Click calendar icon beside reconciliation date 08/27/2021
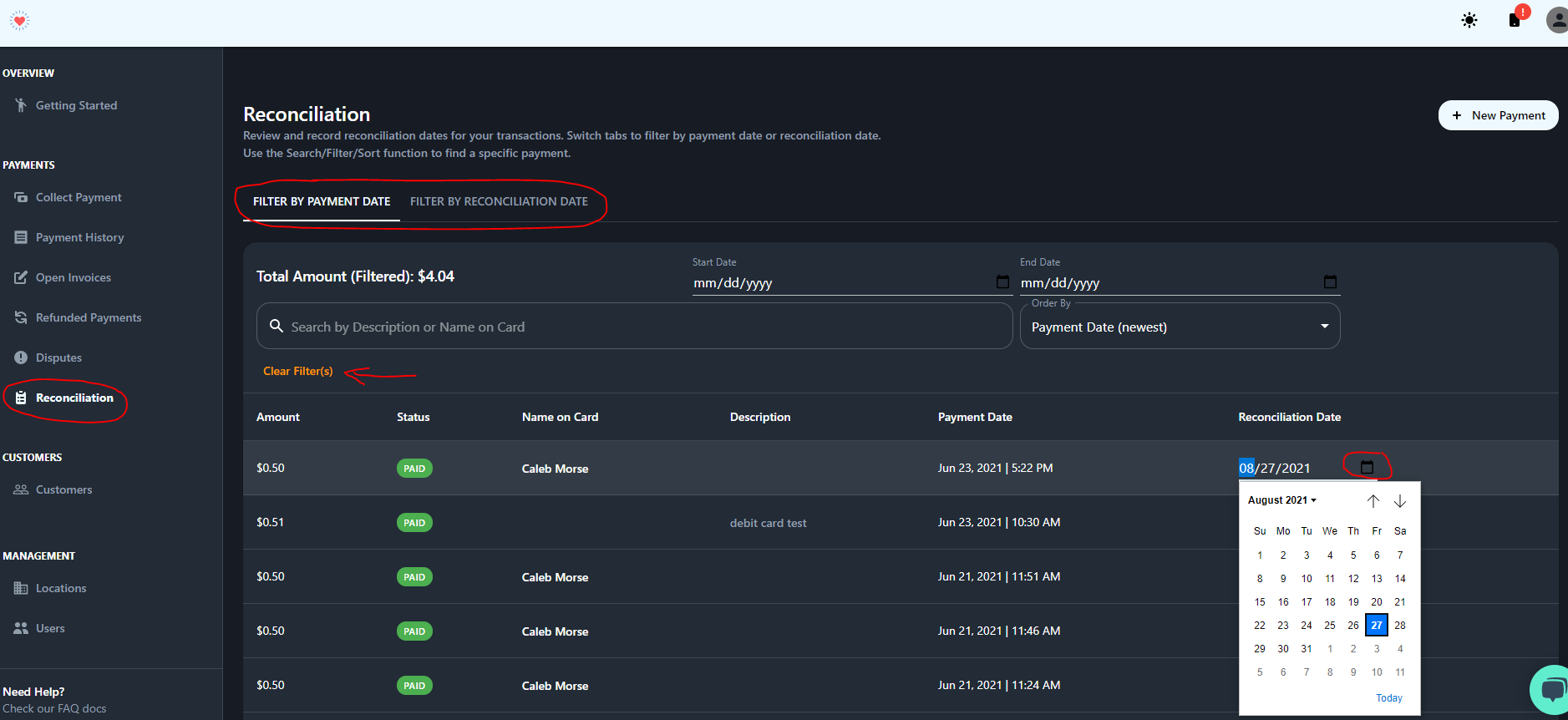 [1367, 467]
